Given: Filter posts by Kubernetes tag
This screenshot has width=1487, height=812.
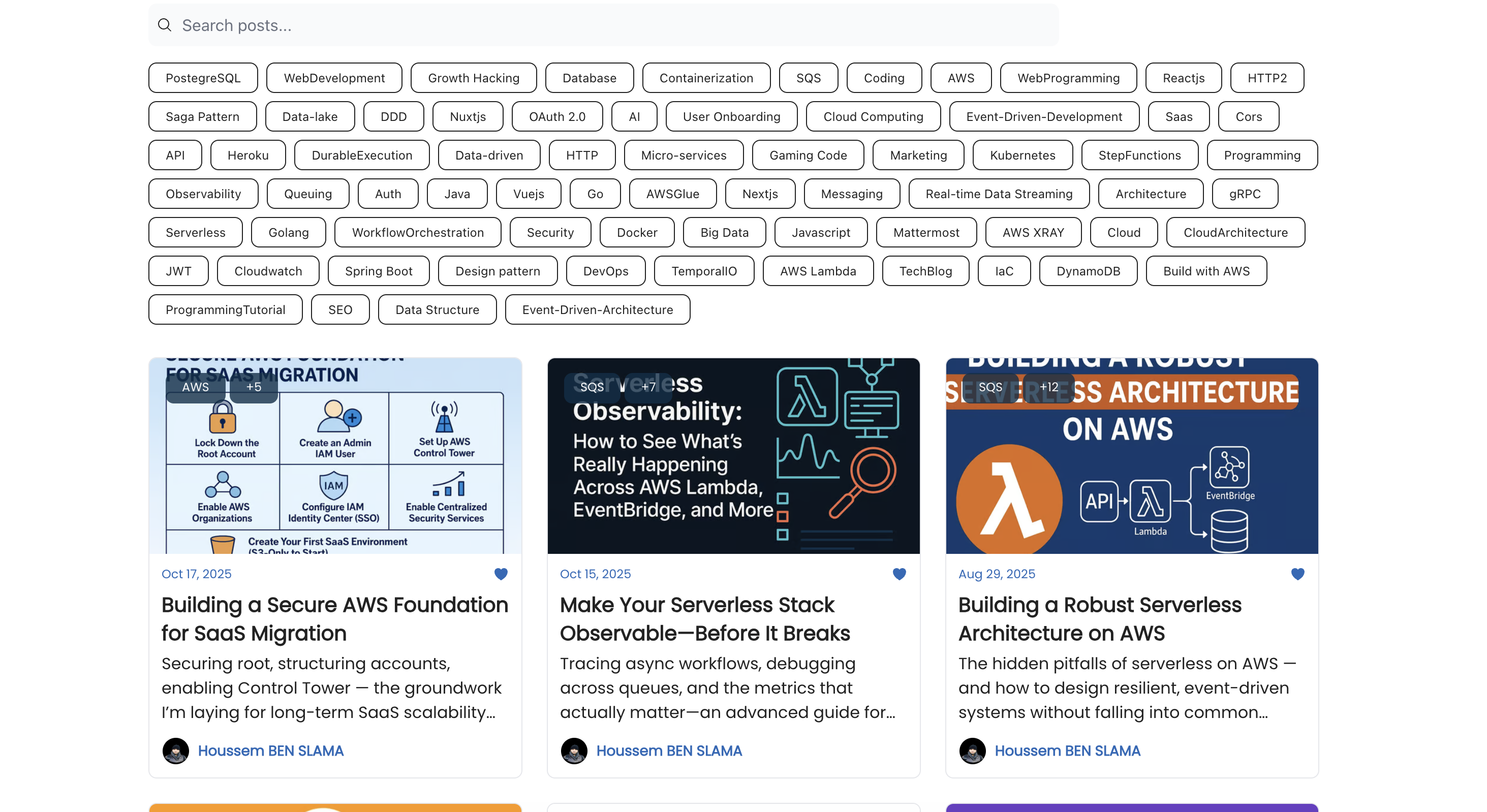Looking at the screenshot, I should click(1021, 155).
